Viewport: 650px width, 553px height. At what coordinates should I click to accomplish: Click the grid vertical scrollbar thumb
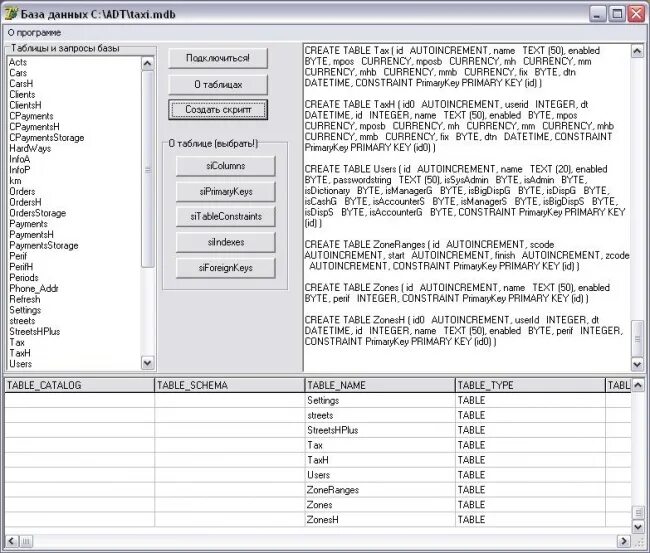coord(638,513)
